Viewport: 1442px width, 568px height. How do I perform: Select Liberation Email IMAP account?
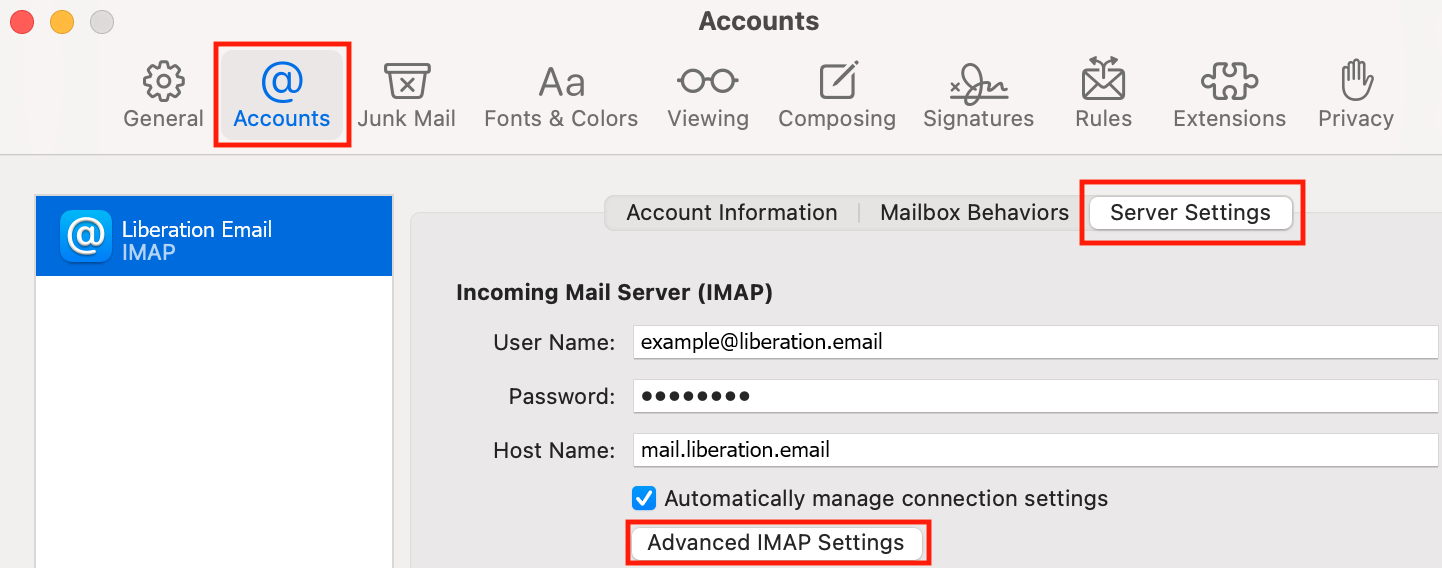click(215, 236)
